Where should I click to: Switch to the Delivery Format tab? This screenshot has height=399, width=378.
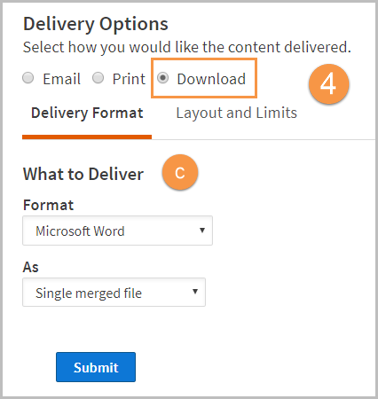pyautogui.click(x=87, y=113)
